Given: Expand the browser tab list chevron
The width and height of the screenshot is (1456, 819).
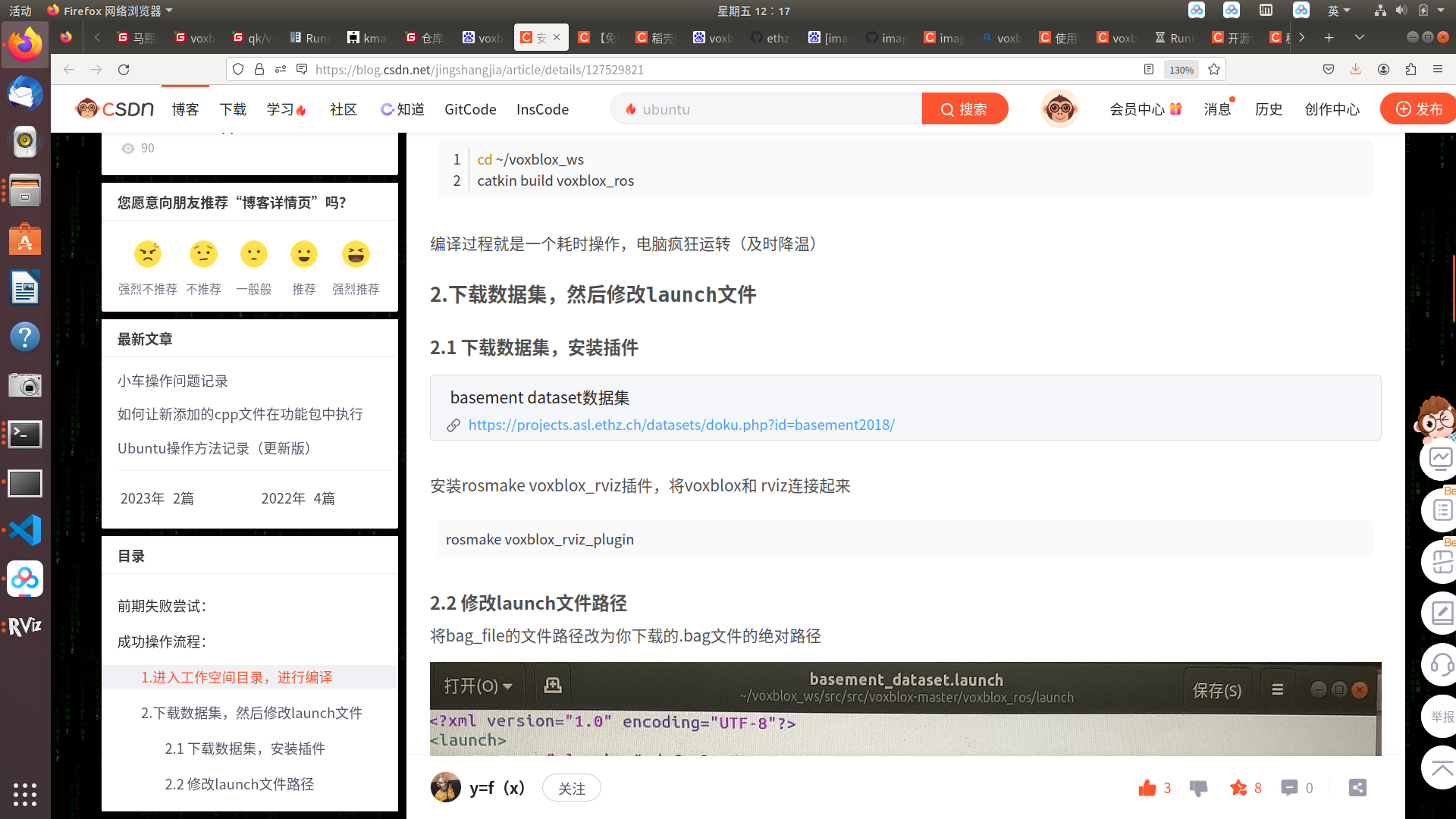Looking at the screenshot, I should tap(1359, 36).
